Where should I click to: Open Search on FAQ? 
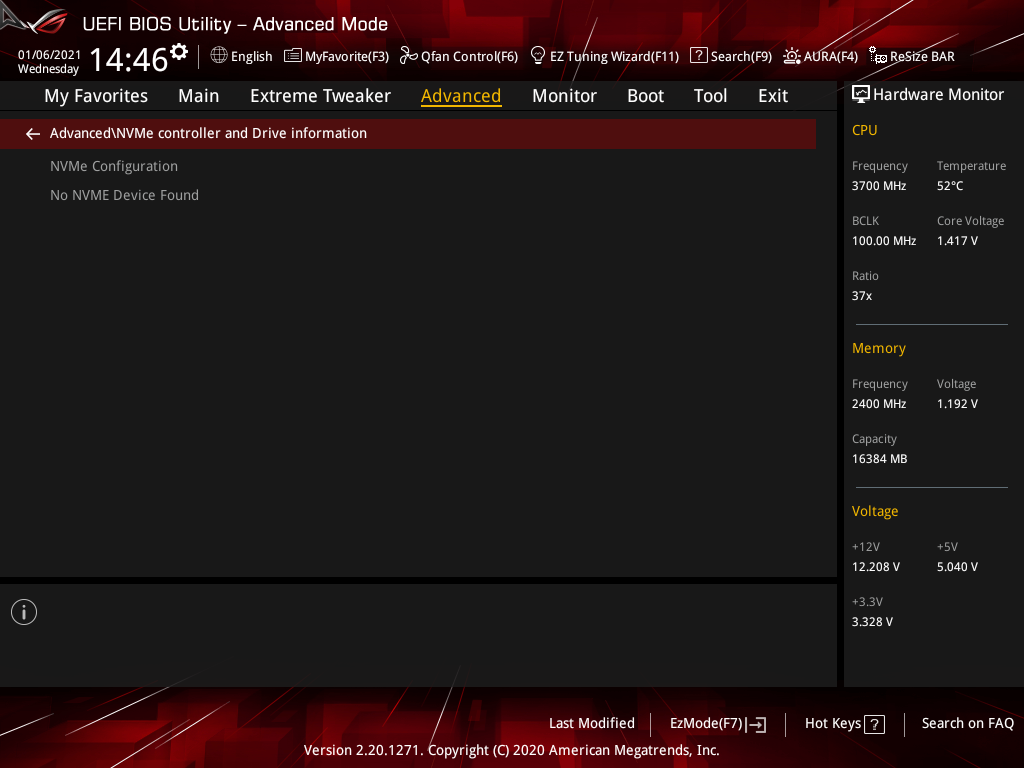[967, 724]
